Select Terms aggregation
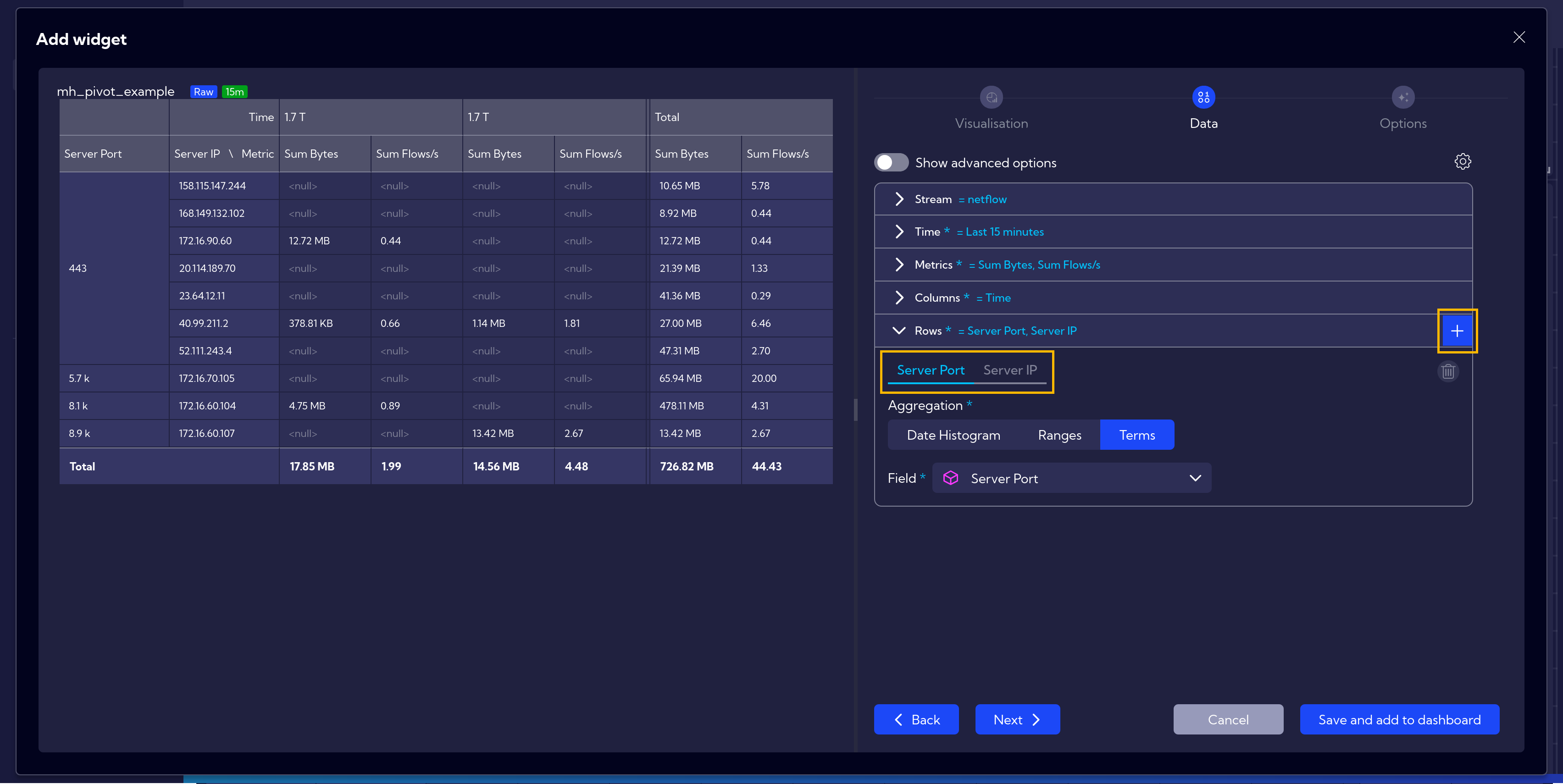The image size is (1563, 784). (1136, 435)
